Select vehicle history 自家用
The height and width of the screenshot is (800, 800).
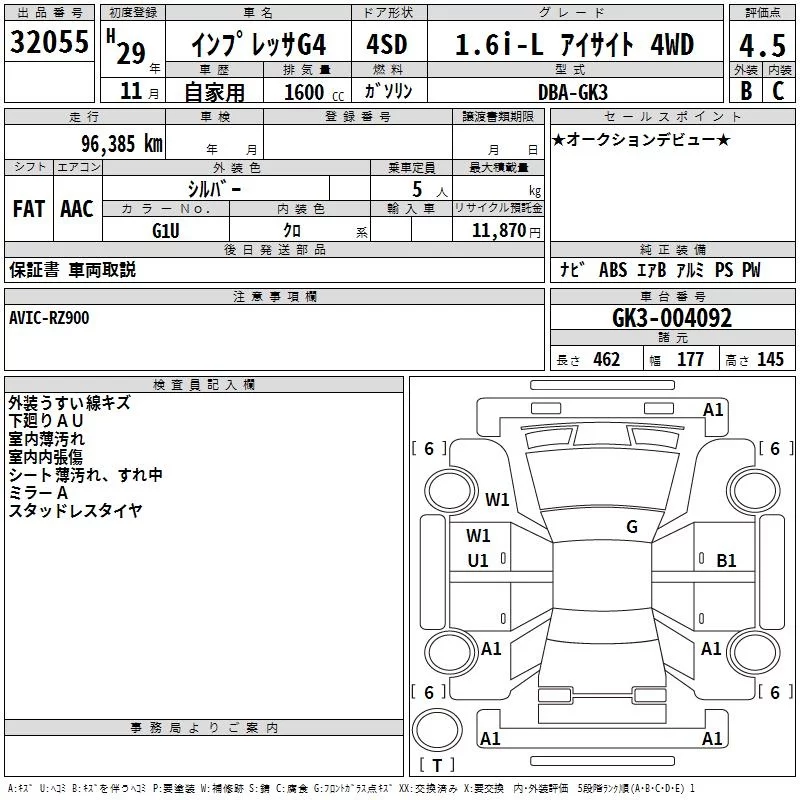coord(214,92)
